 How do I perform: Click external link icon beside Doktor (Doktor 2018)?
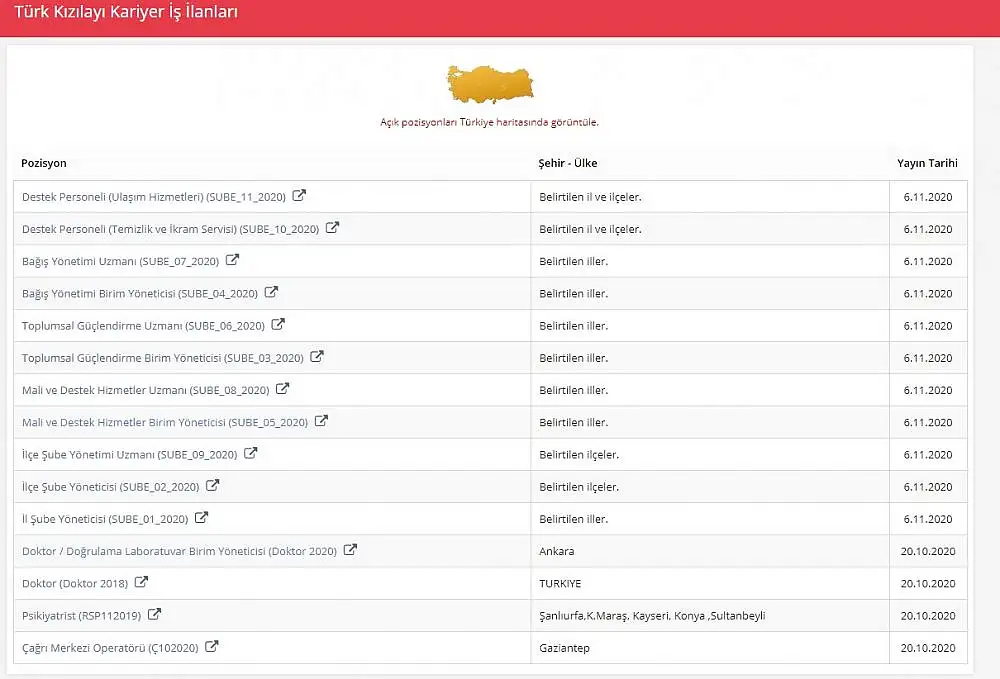[x=141, y=582]
